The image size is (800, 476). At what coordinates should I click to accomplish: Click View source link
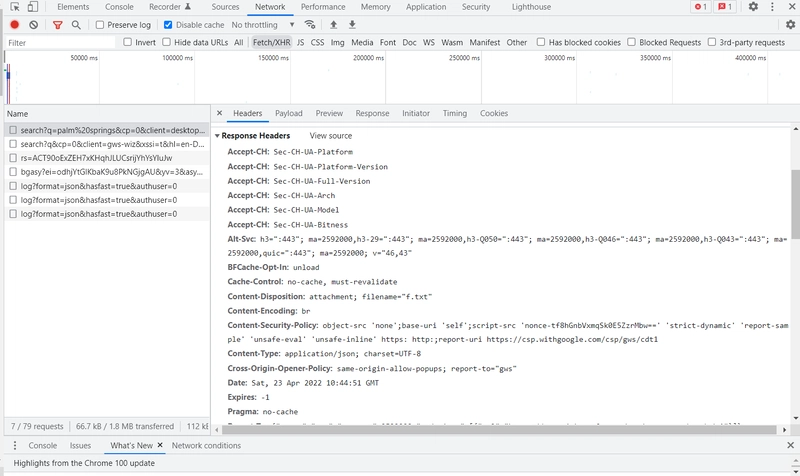coord(331,136)
